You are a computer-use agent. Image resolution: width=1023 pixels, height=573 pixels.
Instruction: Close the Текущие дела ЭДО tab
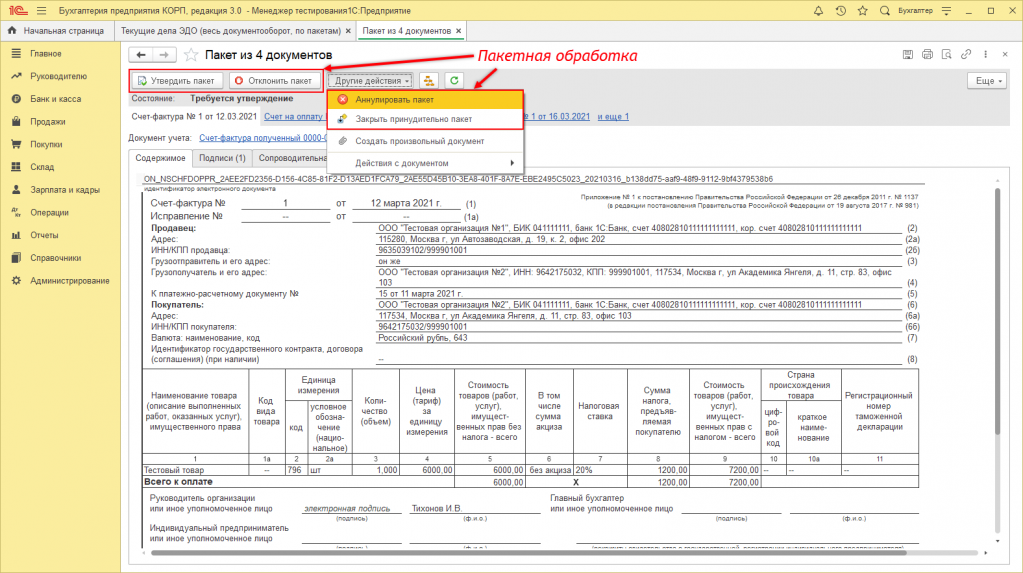348,31
